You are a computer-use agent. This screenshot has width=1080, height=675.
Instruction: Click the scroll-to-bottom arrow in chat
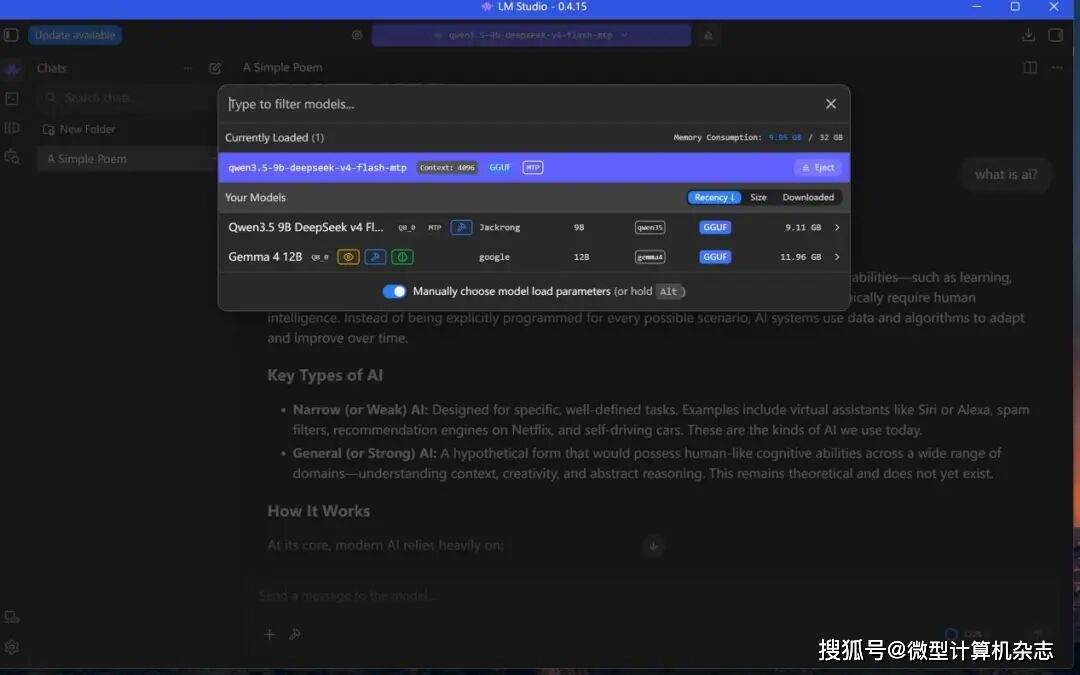[654, 546]
